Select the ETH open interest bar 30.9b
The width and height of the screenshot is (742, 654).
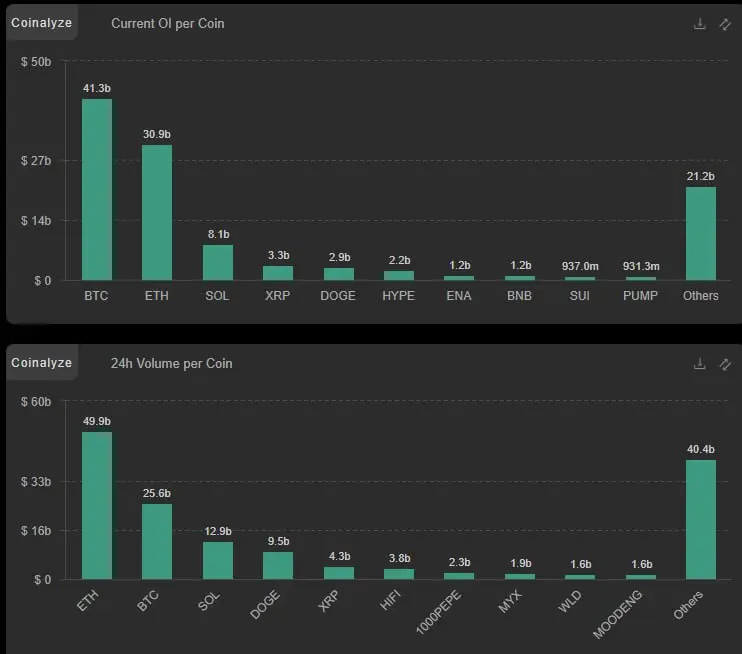(157, 212)
